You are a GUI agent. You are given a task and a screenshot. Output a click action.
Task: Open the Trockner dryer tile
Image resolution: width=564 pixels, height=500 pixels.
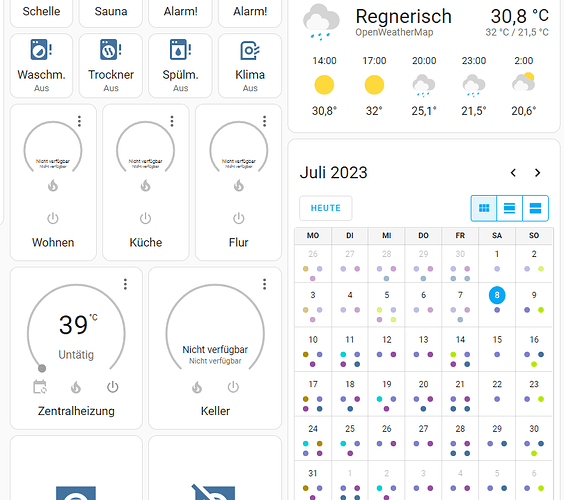pos(111,65)
